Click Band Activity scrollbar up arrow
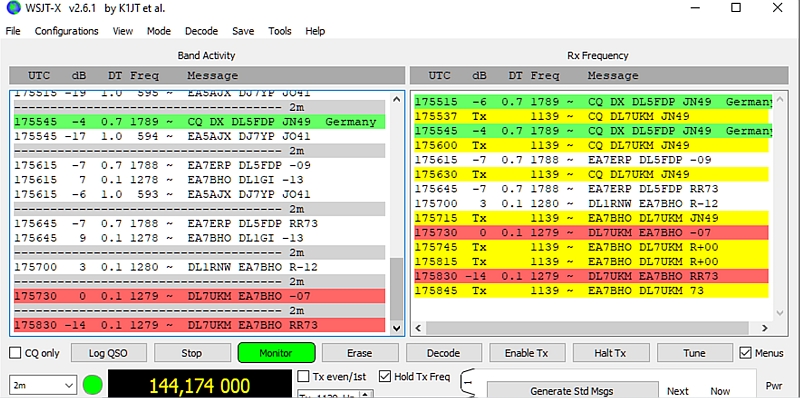The height and width of the screenshot is (398, 800). [396, 99]
